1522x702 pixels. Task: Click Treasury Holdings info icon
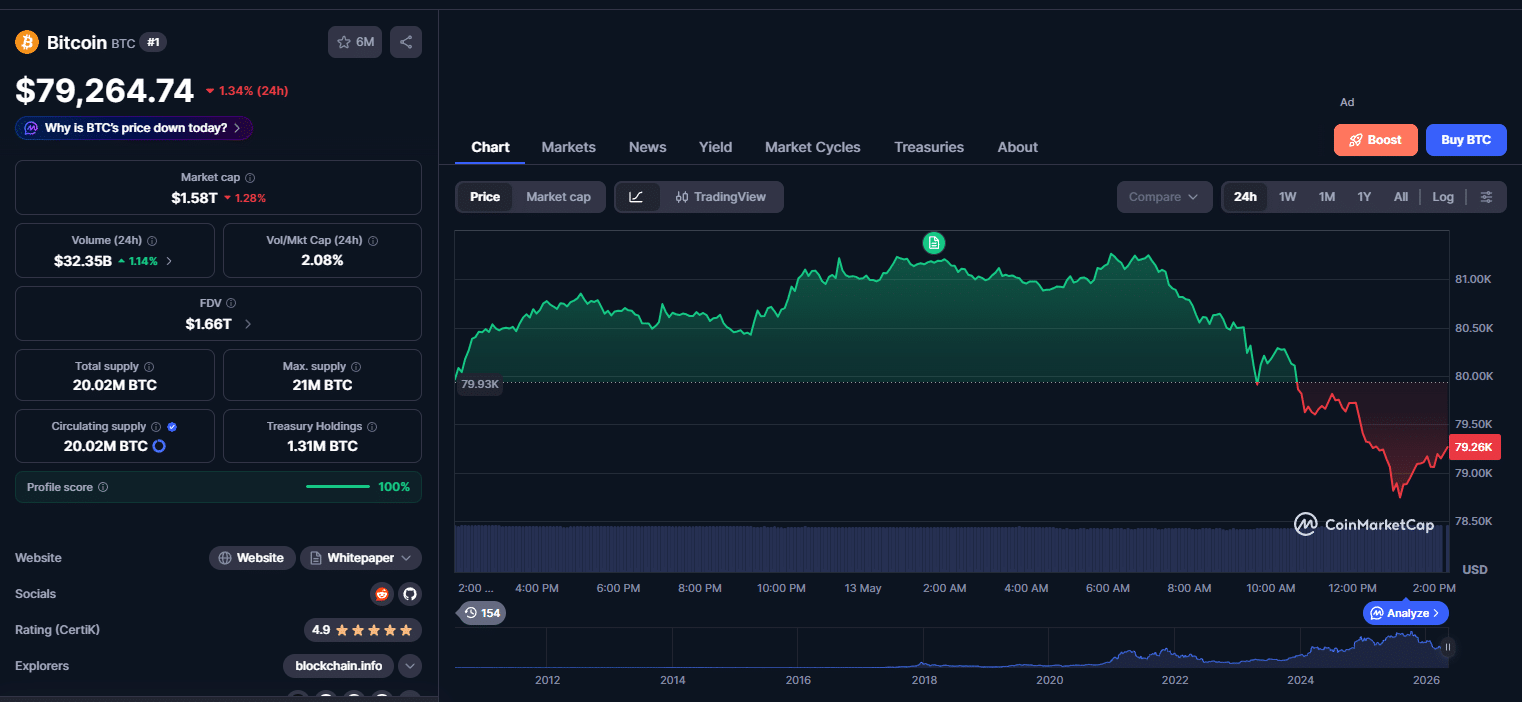372,426
